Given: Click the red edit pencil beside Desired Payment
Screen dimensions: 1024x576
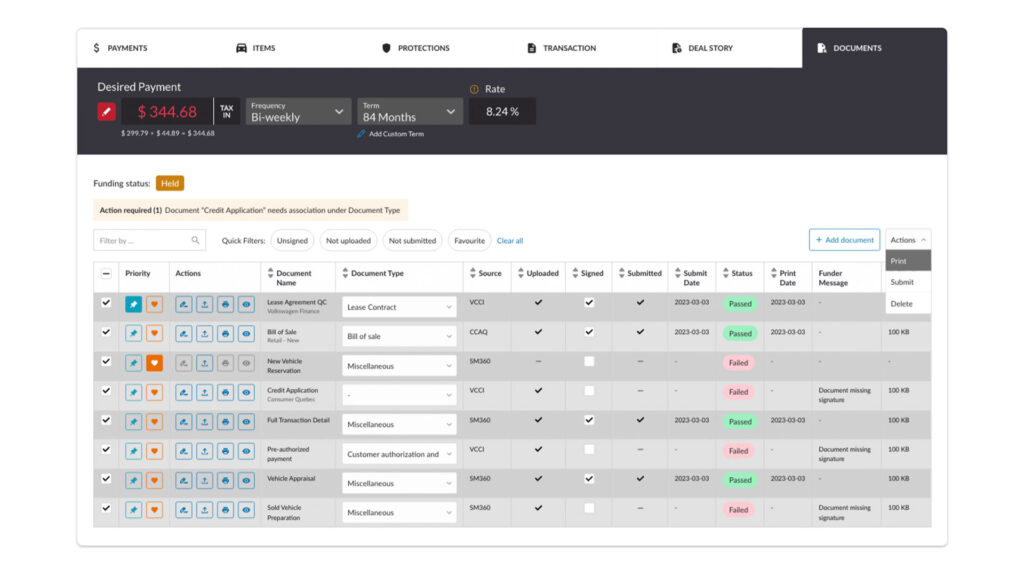Looking at the screenshot, I should pos(106,112).
